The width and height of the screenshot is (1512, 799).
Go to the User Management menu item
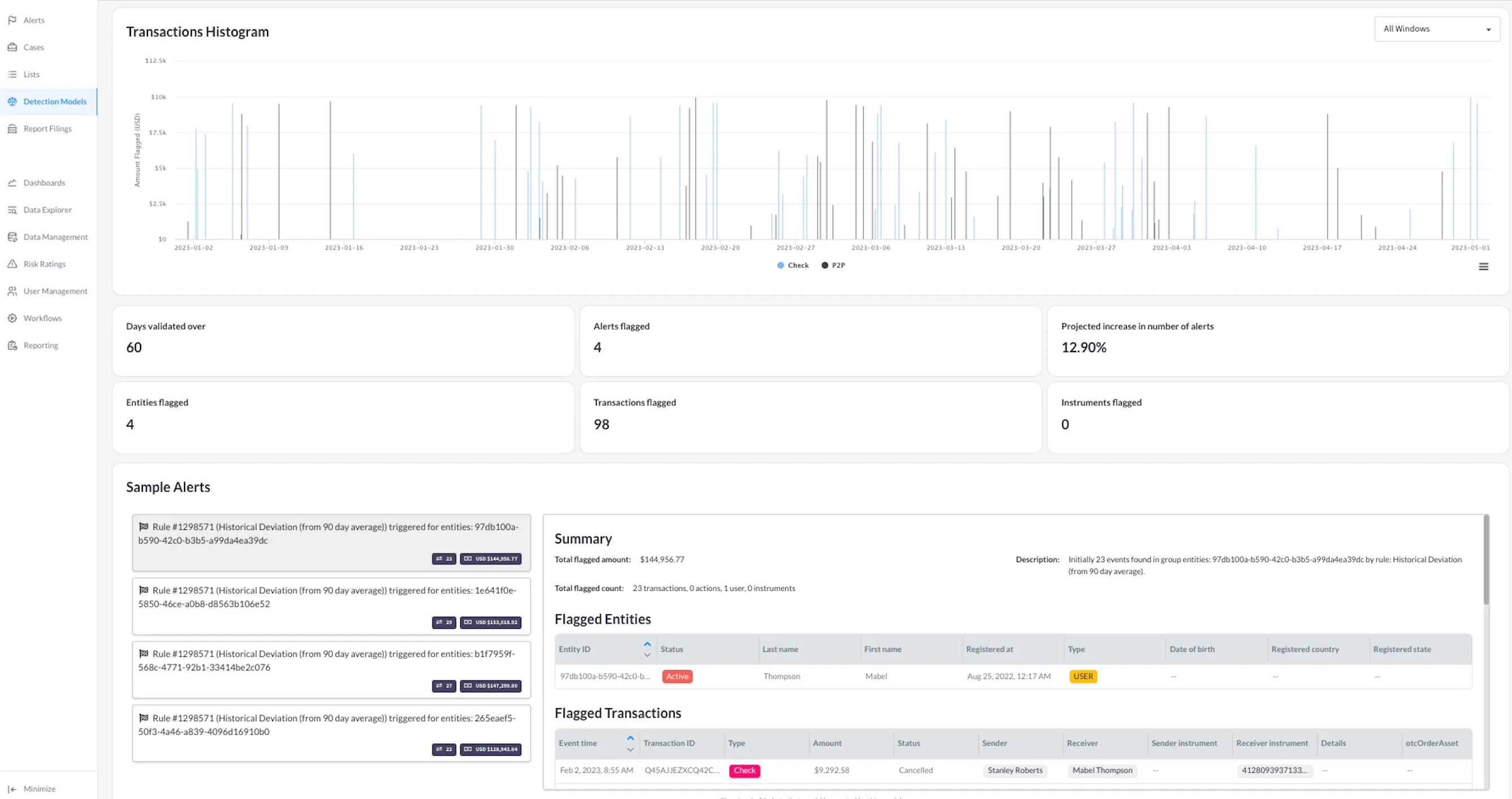(x=55, y=291)
